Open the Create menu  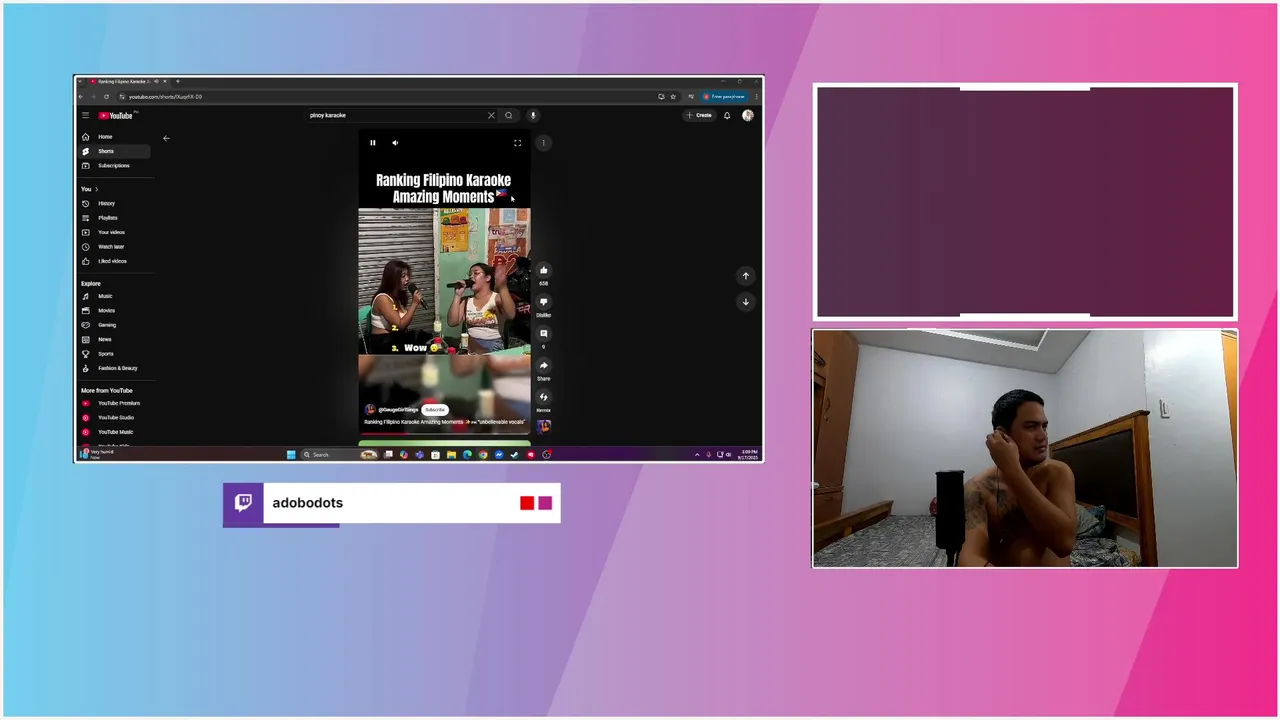(x=699, y=115)
